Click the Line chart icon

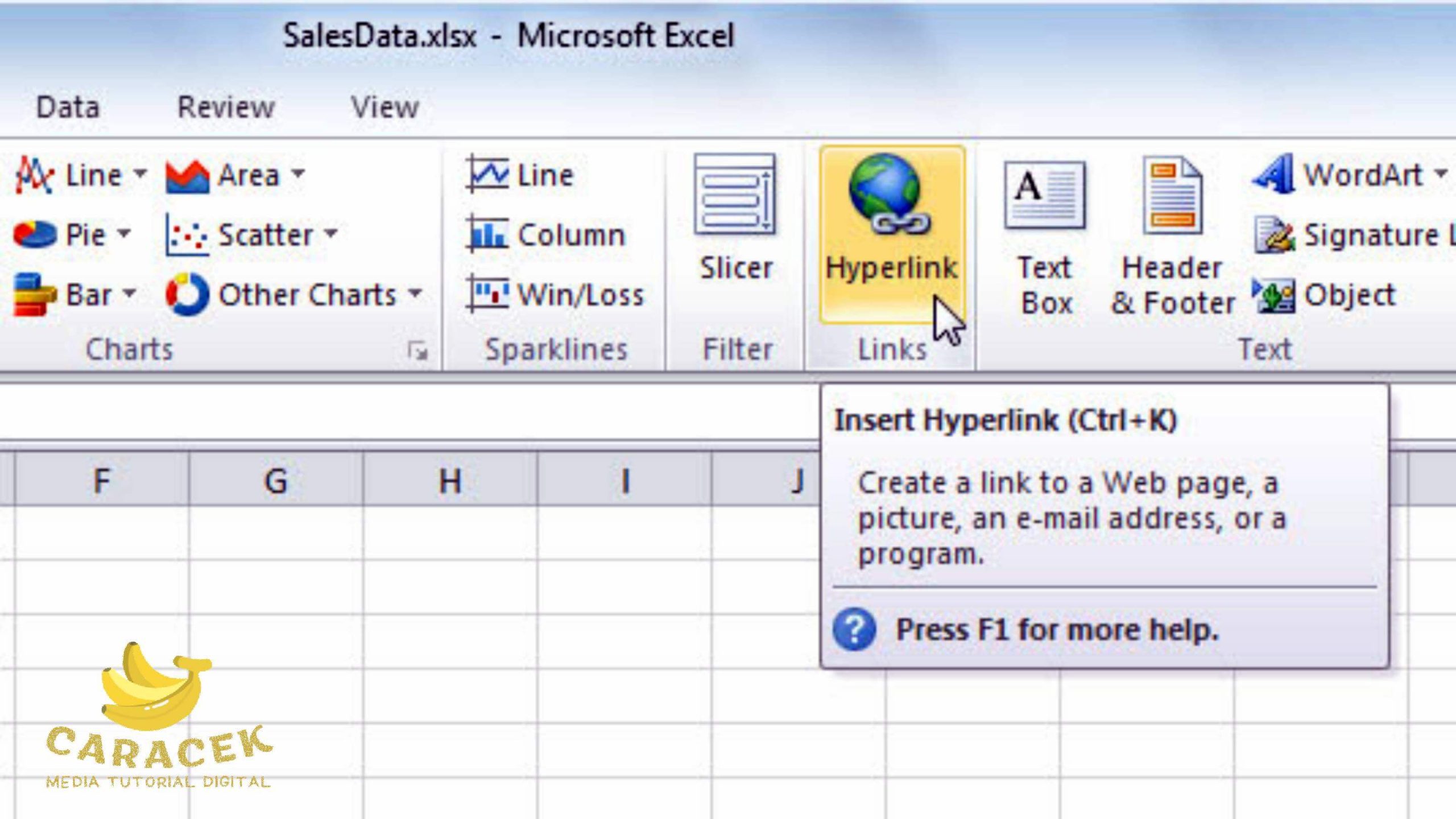coord(34,175)
